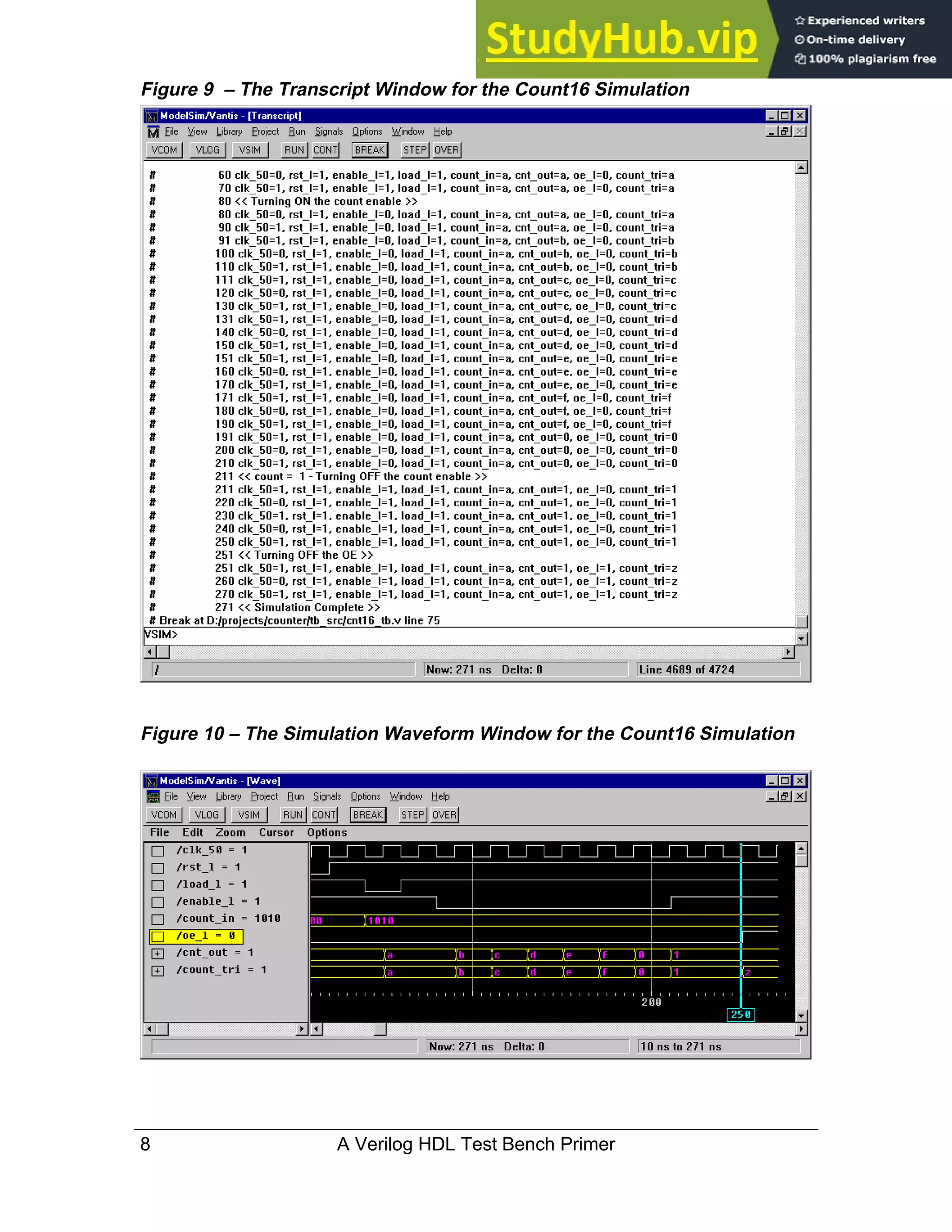The height and width of the screenshot is (1232, 952).
Task: Open the Wave pane Options menu
Action: coord(327,833)
